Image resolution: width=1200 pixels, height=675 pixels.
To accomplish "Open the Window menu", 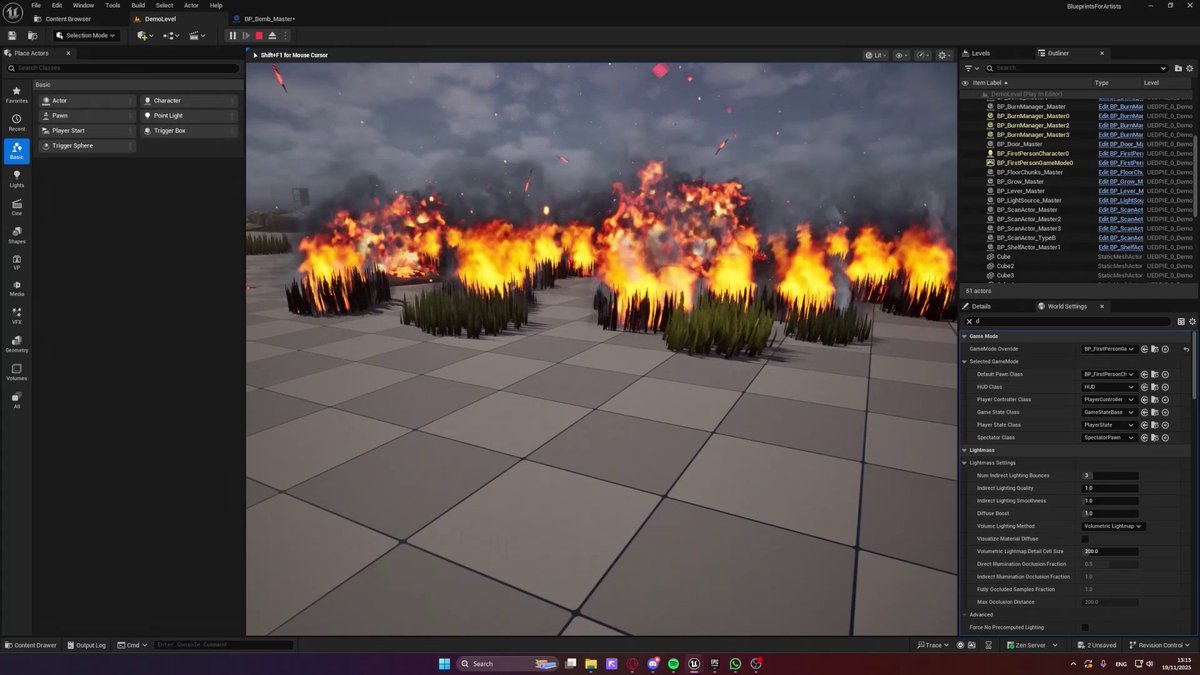I will coord(84,5).
